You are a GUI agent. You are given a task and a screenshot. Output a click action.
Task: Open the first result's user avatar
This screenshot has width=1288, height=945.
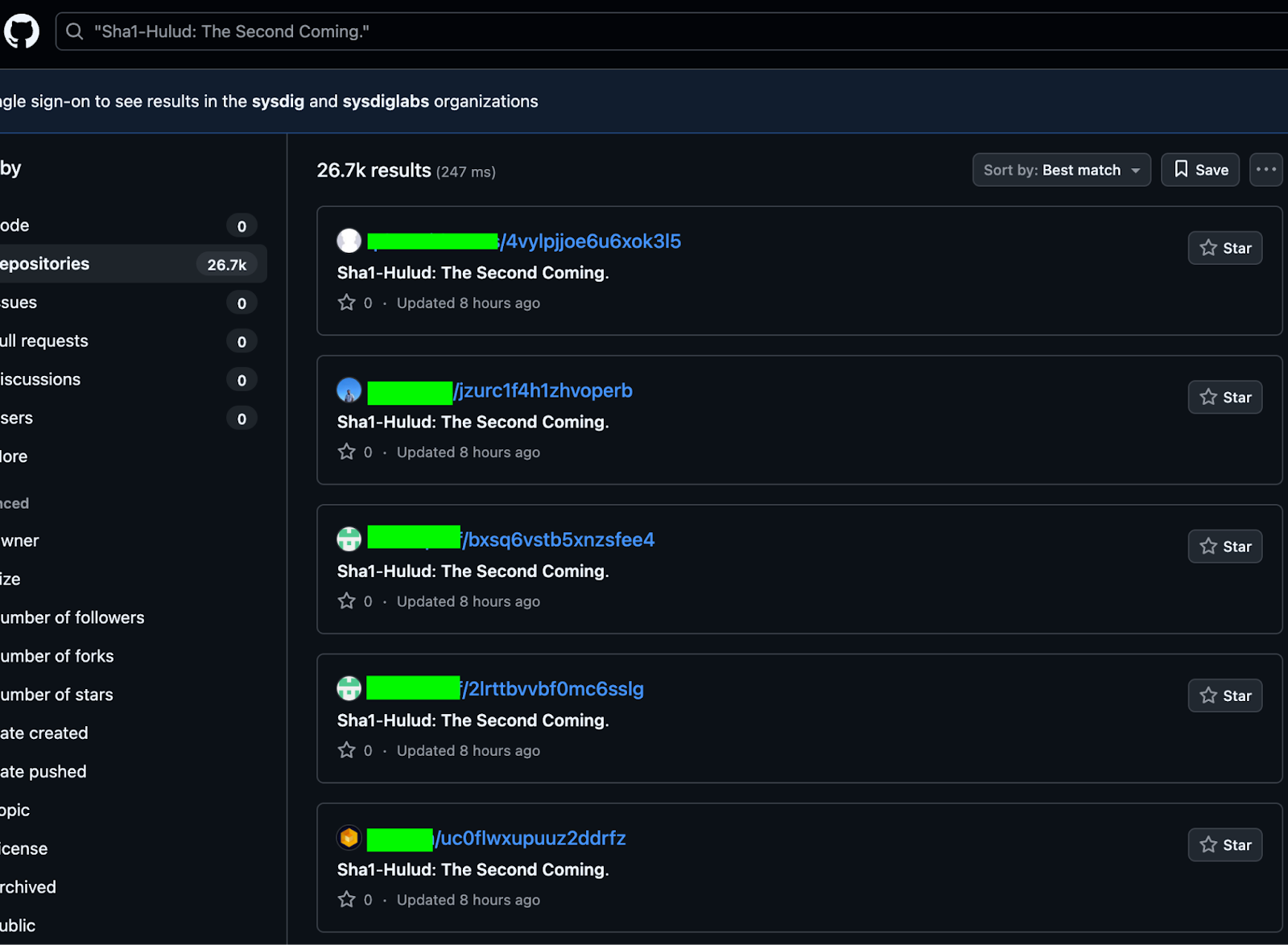[x=349, y=240]
